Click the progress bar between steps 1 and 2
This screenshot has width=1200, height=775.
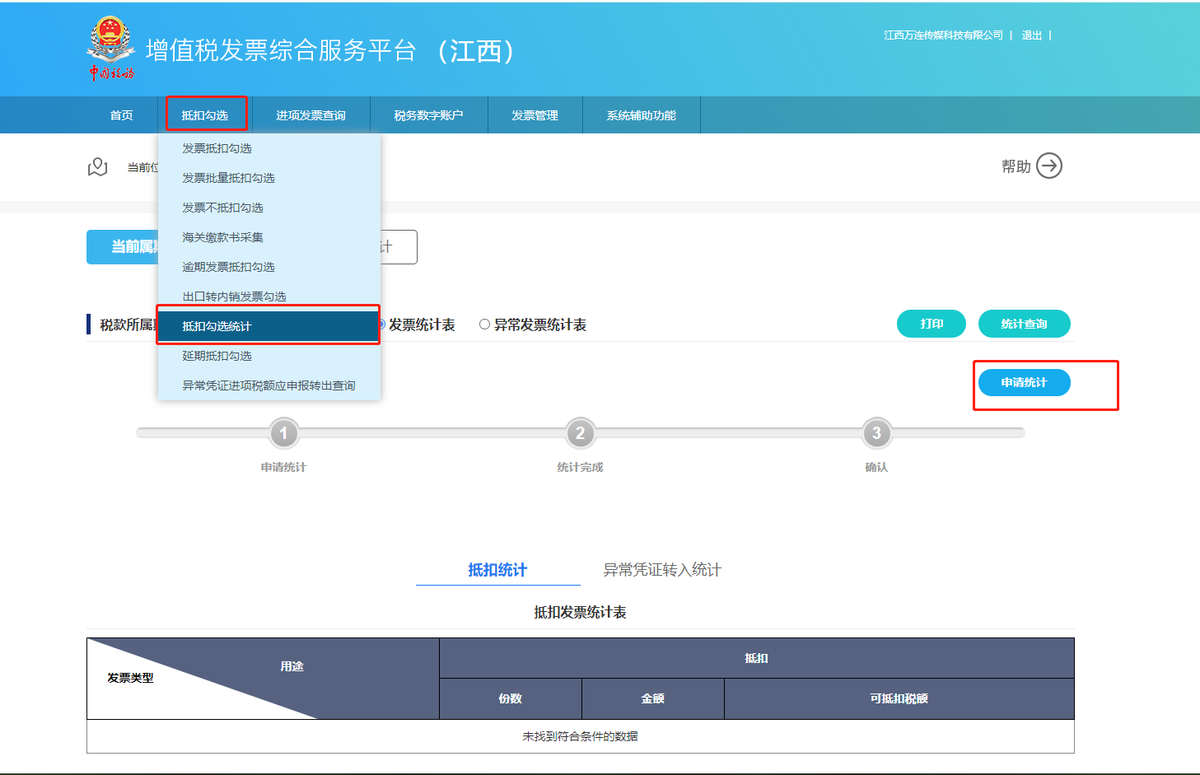pos(430,433)
